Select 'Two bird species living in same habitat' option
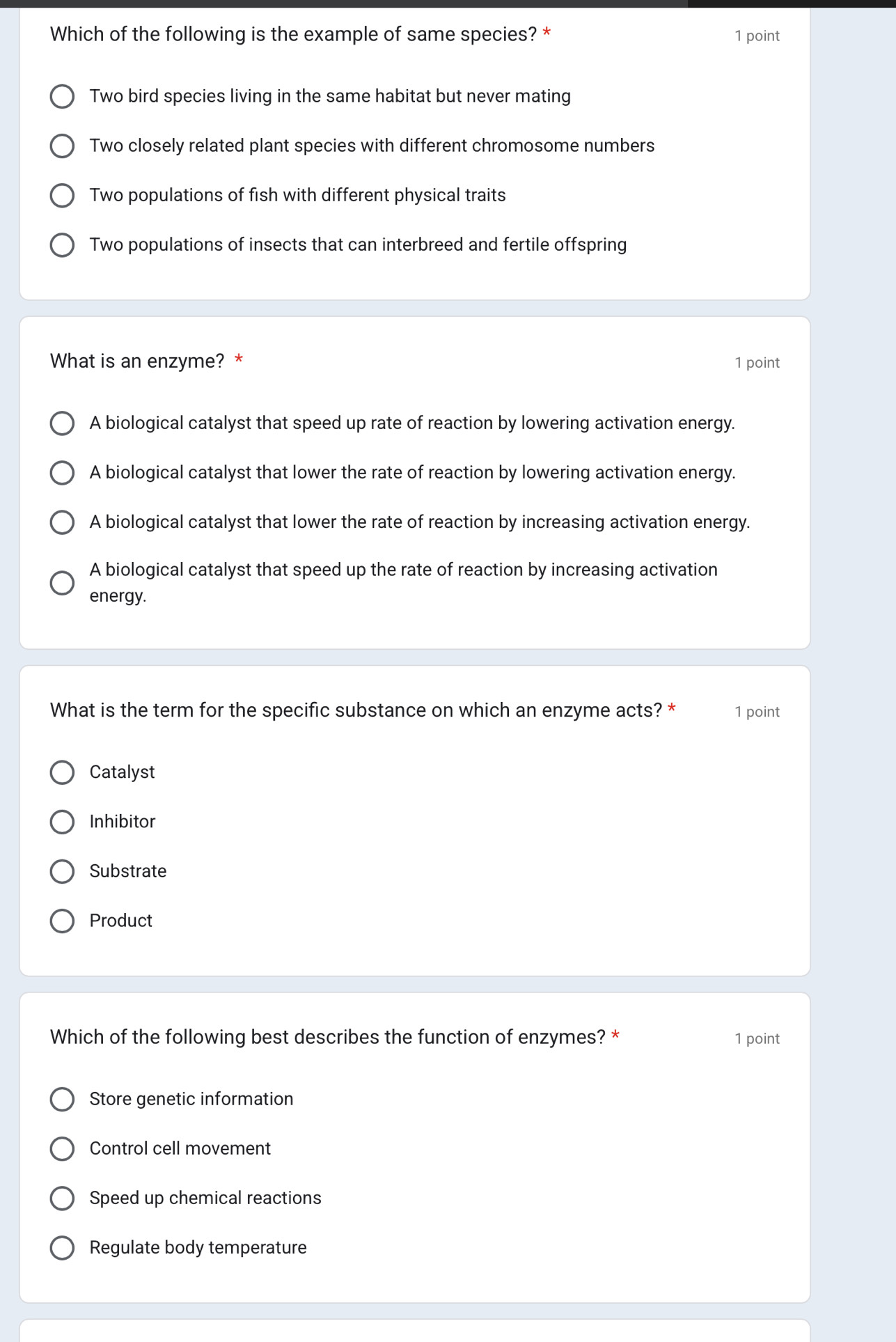 pyautogui.click(x=63, y=97)
